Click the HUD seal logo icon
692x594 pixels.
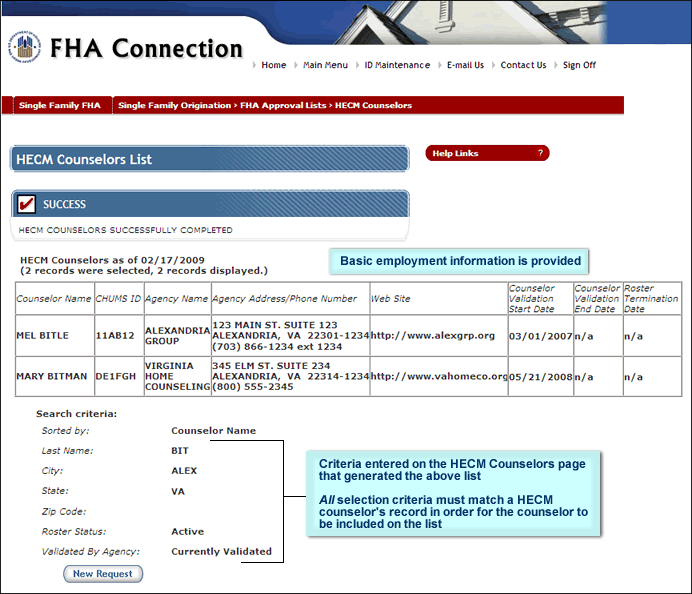click(x=25, y=47)
